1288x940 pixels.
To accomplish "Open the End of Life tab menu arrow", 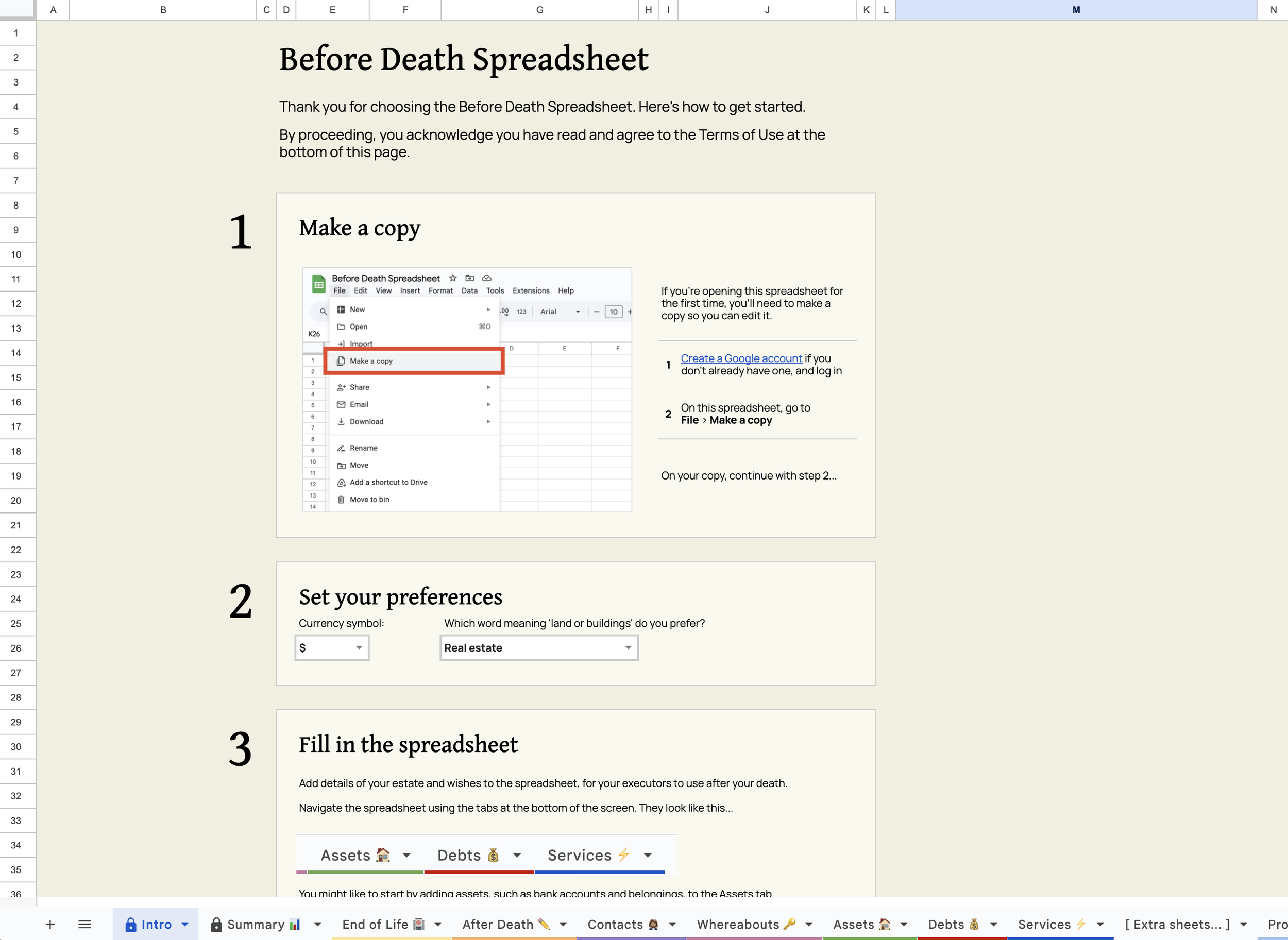I will 438,924.
